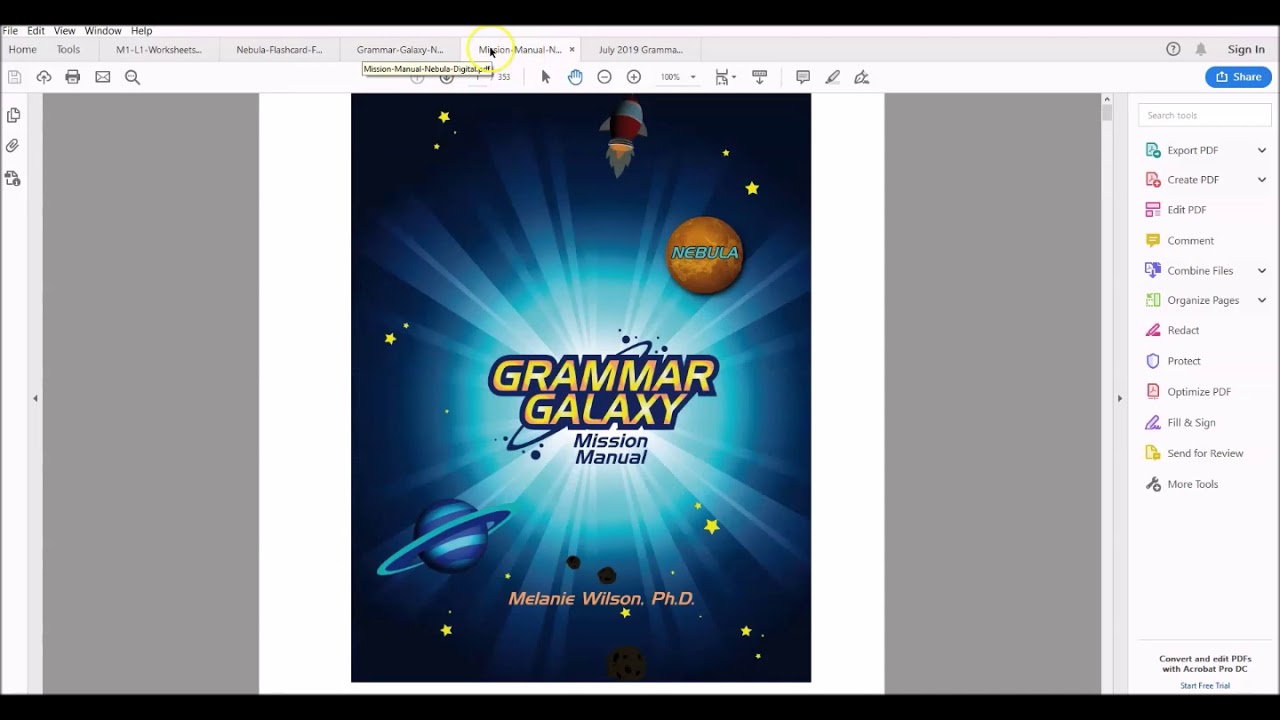1280x720 pixels.
Task: Open the Organize Pages tool
Action: (1203, 300)
